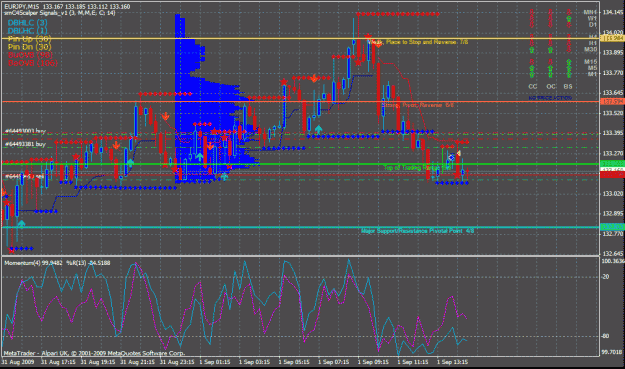Click the orange price tag on price axis
Image resolution: width=625 pixels, height=369 pixels.
(613, 102)
